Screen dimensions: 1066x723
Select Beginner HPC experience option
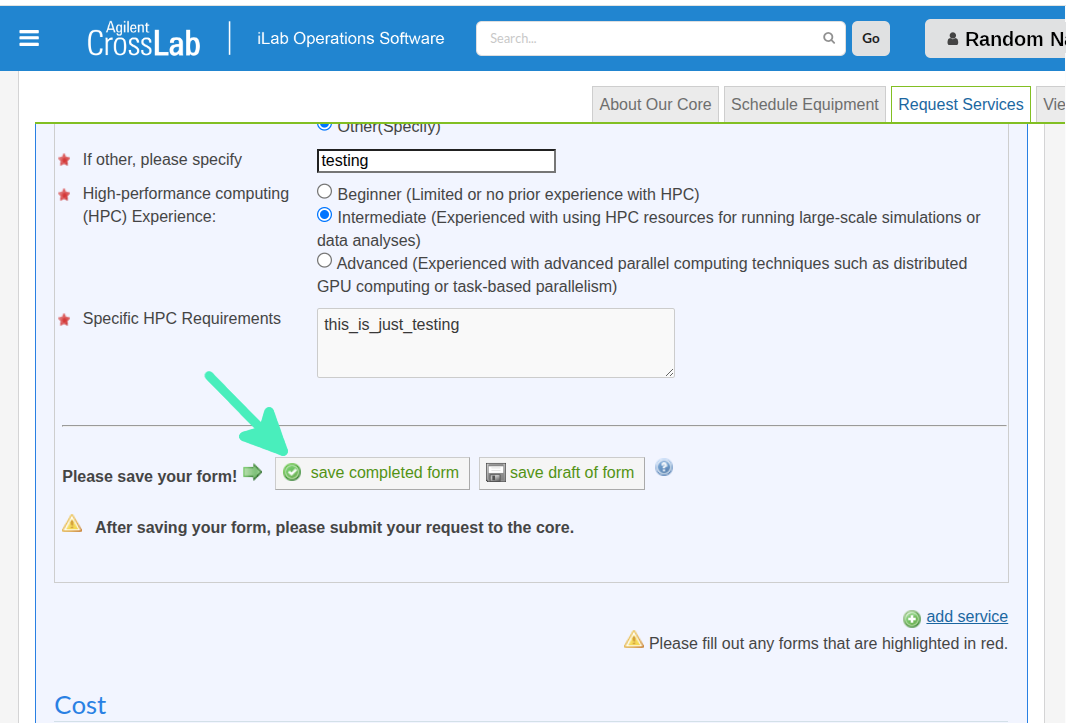tap(324, 191)
